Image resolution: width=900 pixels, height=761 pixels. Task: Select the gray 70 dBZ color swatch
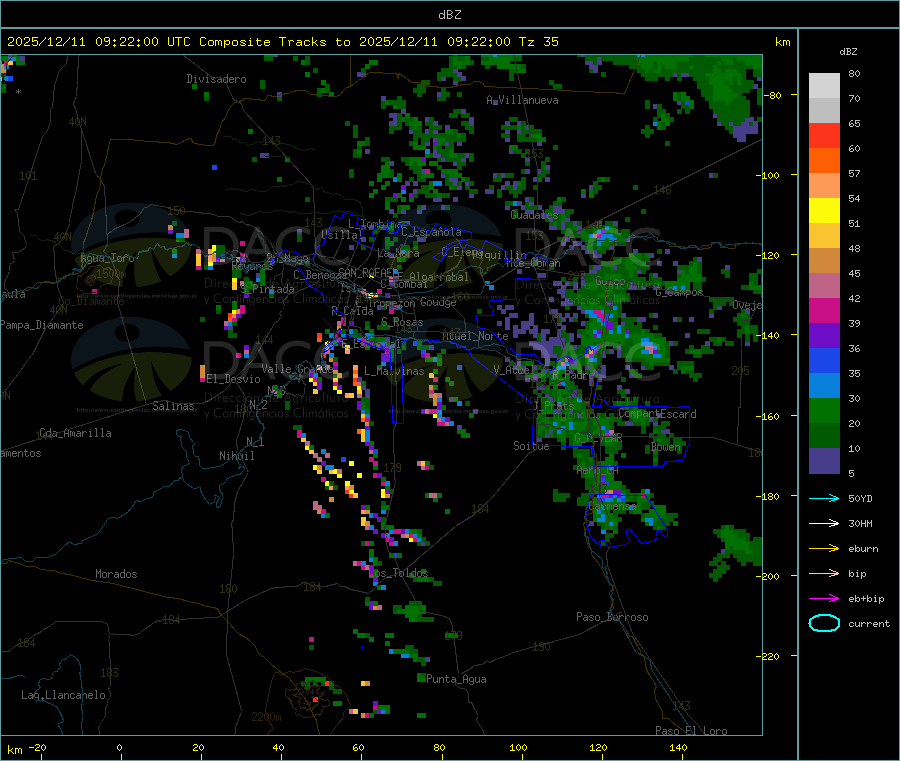point(824,111)
